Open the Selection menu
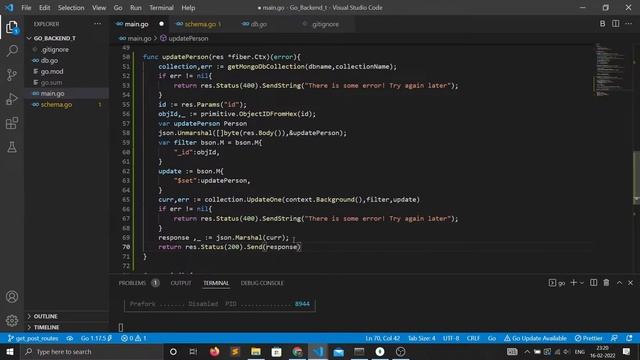This screenshot has width=640, height=360. click(71, 8)
